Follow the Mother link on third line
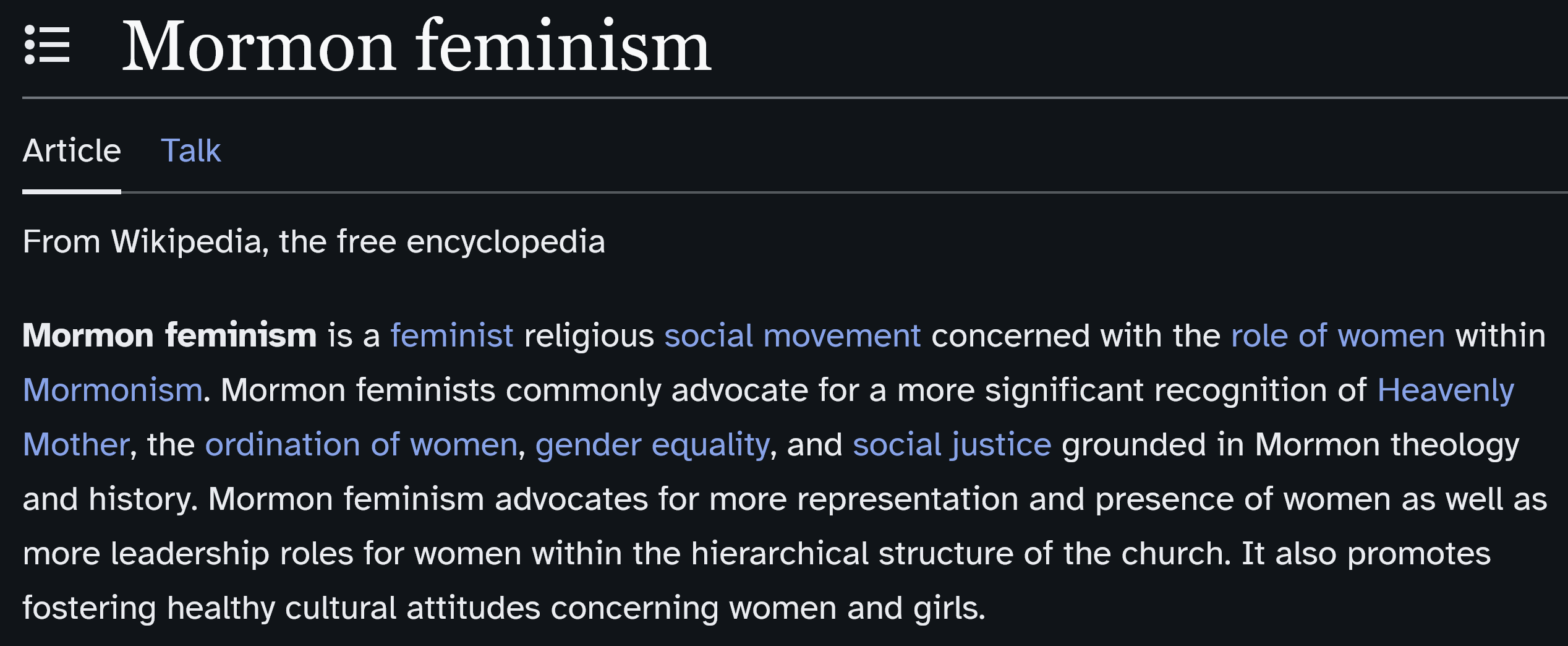The height and width of the screenshot is (646, 1568). click(x=76, y=444)
